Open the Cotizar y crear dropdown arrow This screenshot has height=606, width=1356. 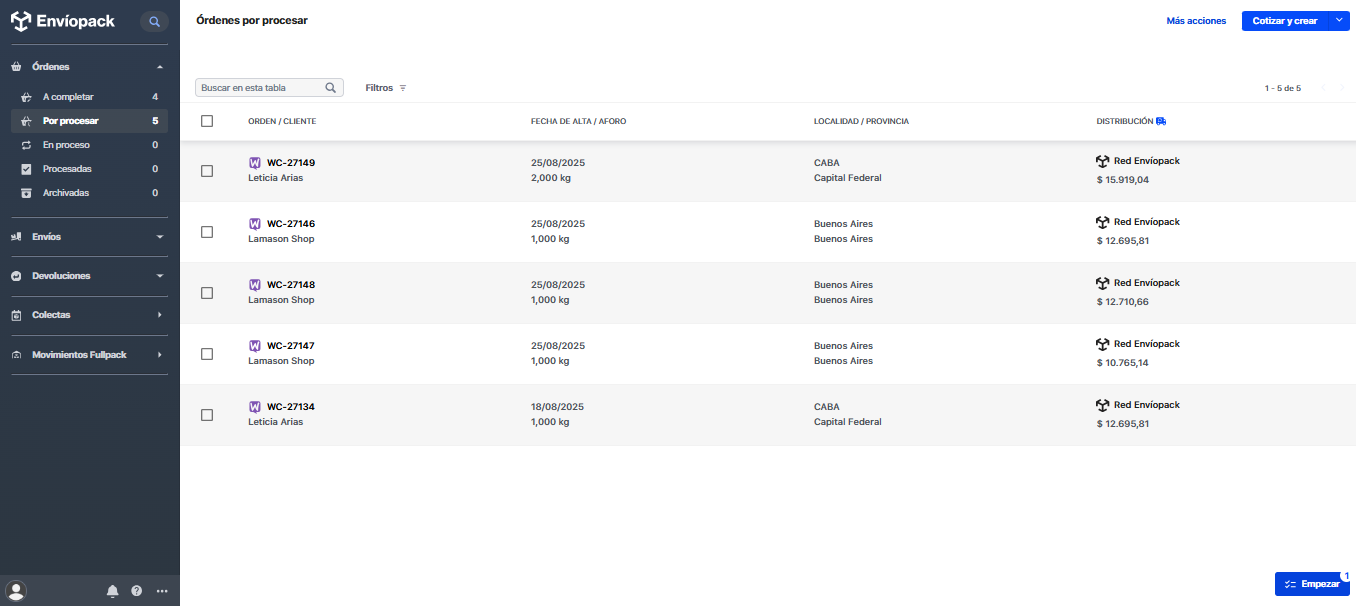click(1339, 21)
